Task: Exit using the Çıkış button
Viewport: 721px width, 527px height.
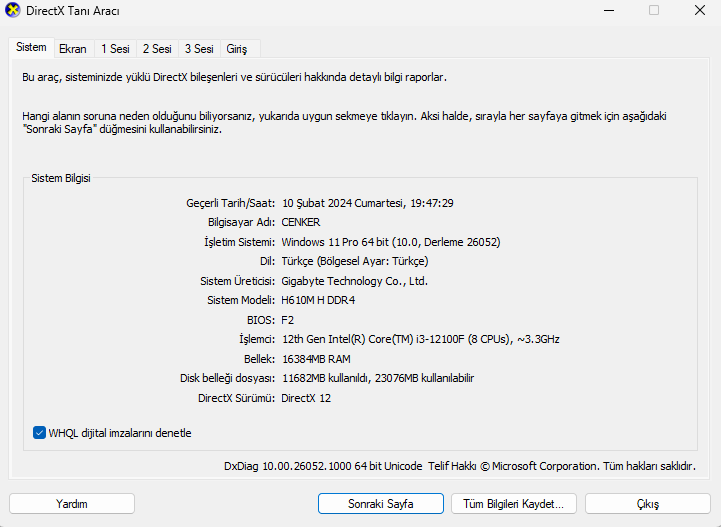Action: tap(647, 504)
